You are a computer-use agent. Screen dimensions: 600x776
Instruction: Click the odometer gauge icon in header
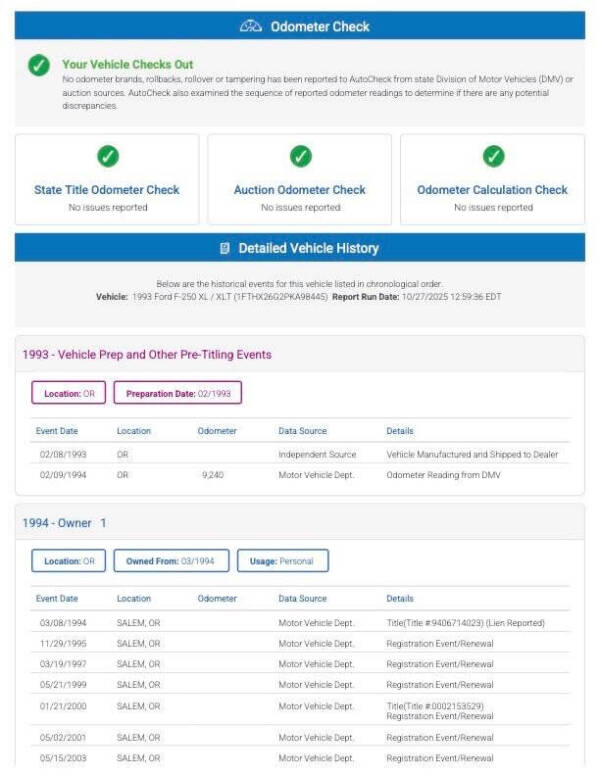coord(251,27)
